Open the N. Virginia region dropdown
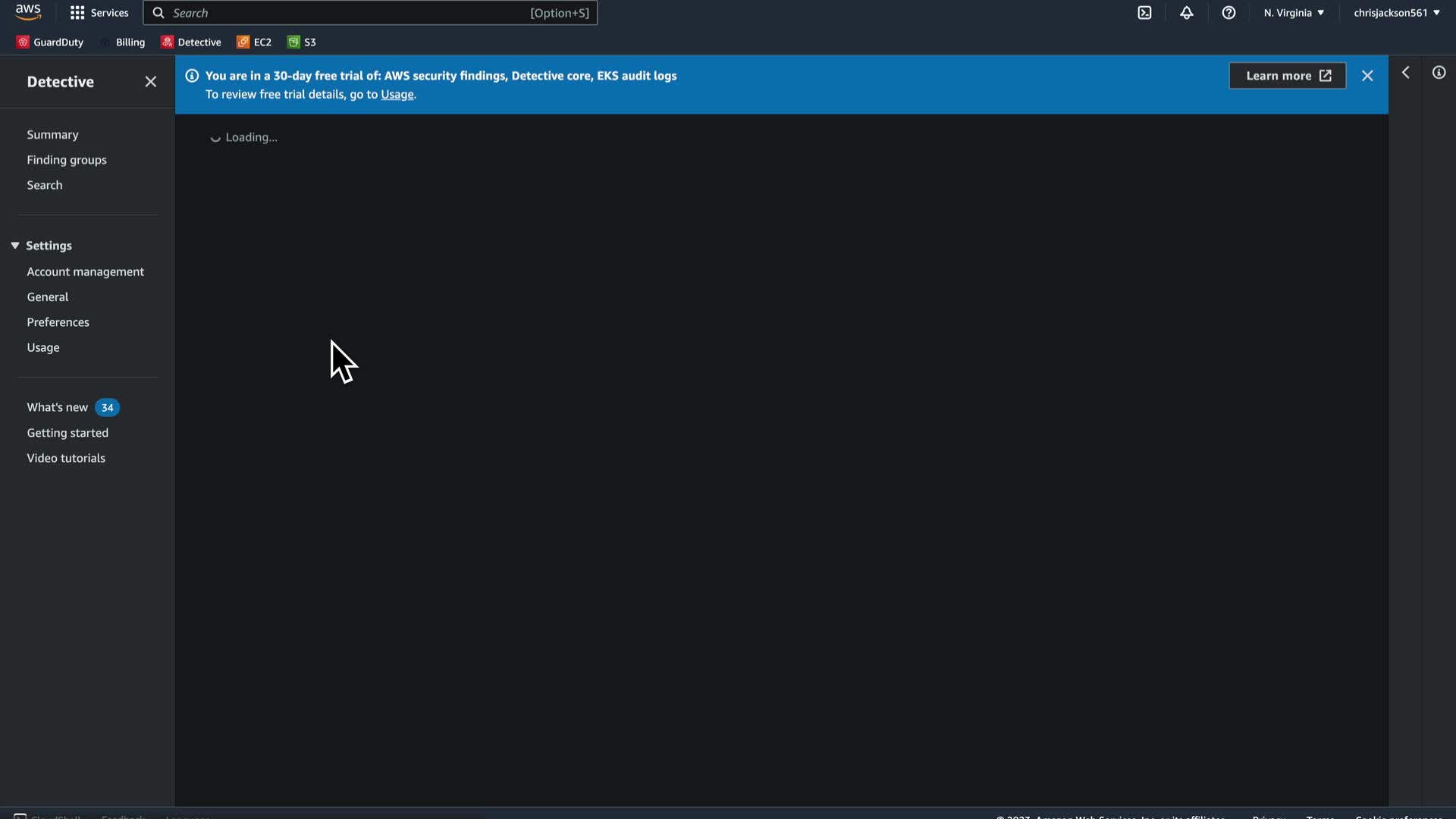1456x819 pixels. pyautogui.click(x=1294, y=13)
